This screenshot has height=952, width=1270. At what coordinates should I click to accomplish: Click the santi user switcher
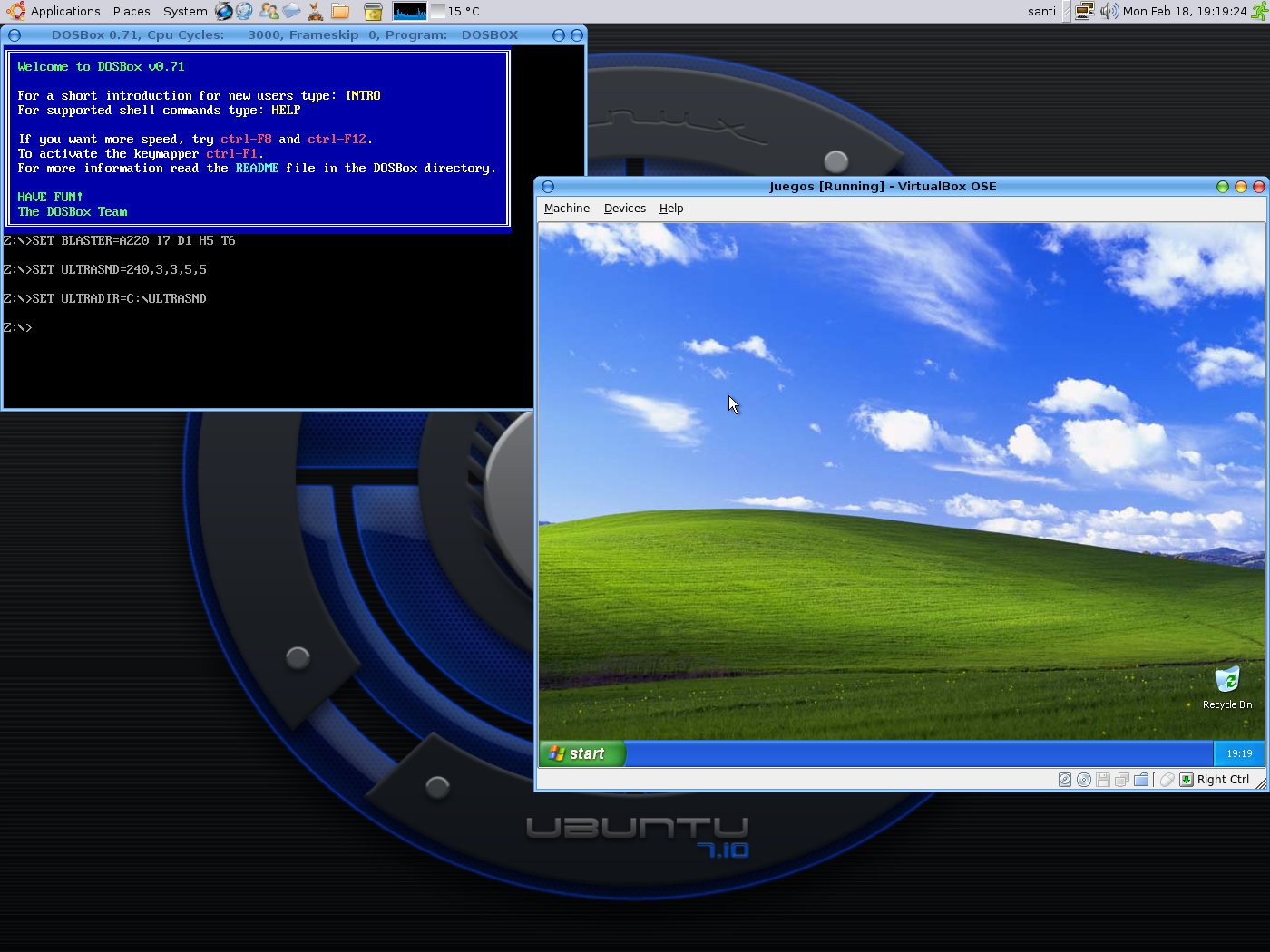pyautogui.click(x=1041, y=11)
